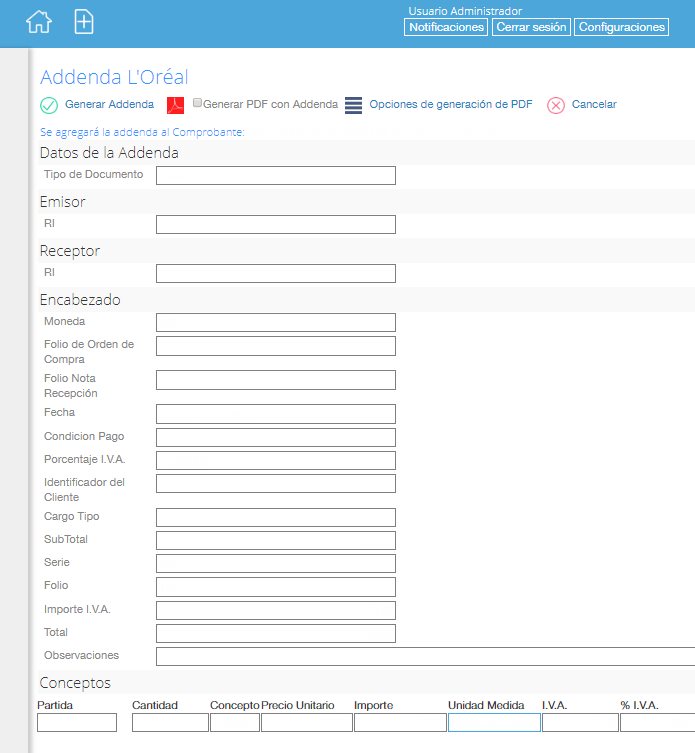This screenshot has height=753, width=695.
Task: Click the Emisor RI input field
Action: (276, 225)
